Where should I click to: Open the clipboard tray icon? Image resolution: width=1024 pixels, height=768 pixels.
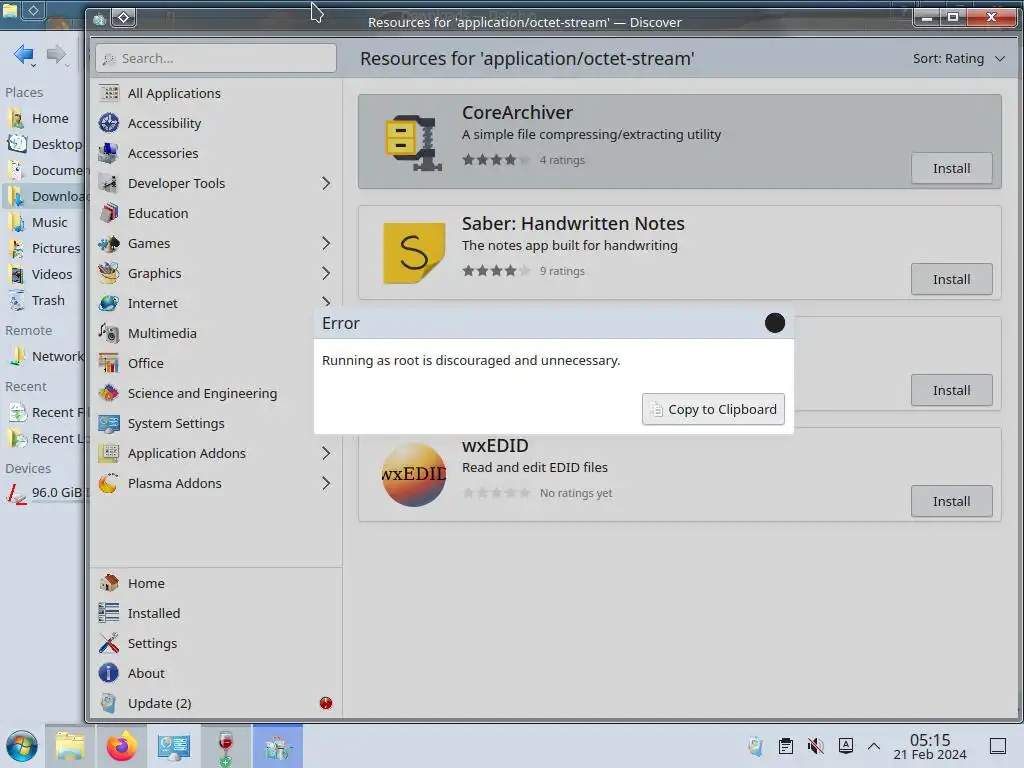tap(786, 746)
